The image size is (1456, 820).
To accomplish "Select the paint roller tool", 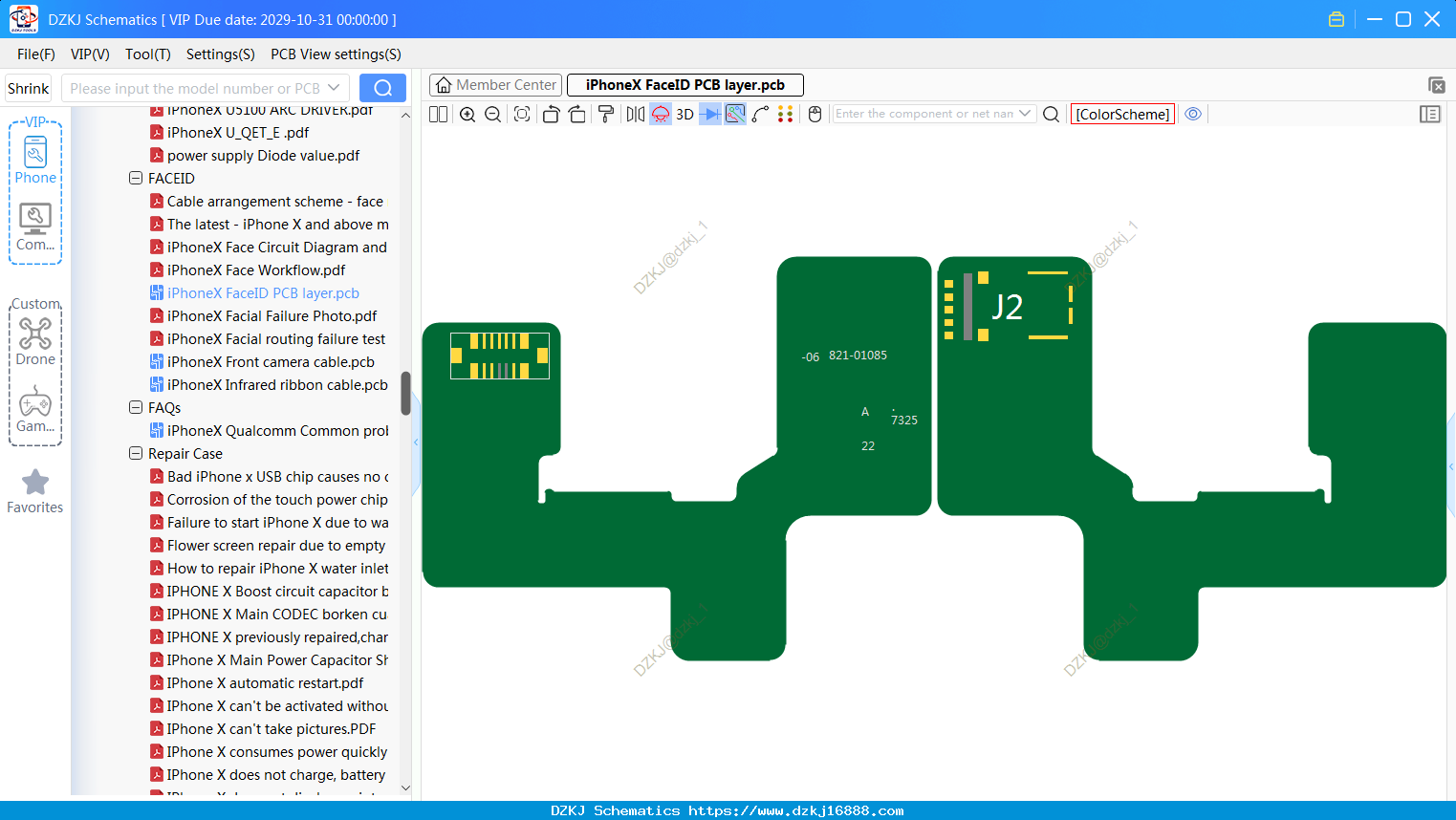I will point(606,114).
